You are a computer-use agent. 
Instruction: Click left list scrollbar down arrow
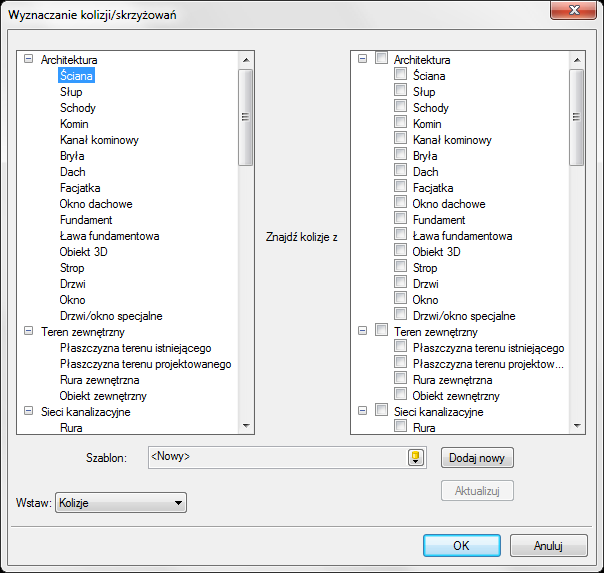pos(246,426)
